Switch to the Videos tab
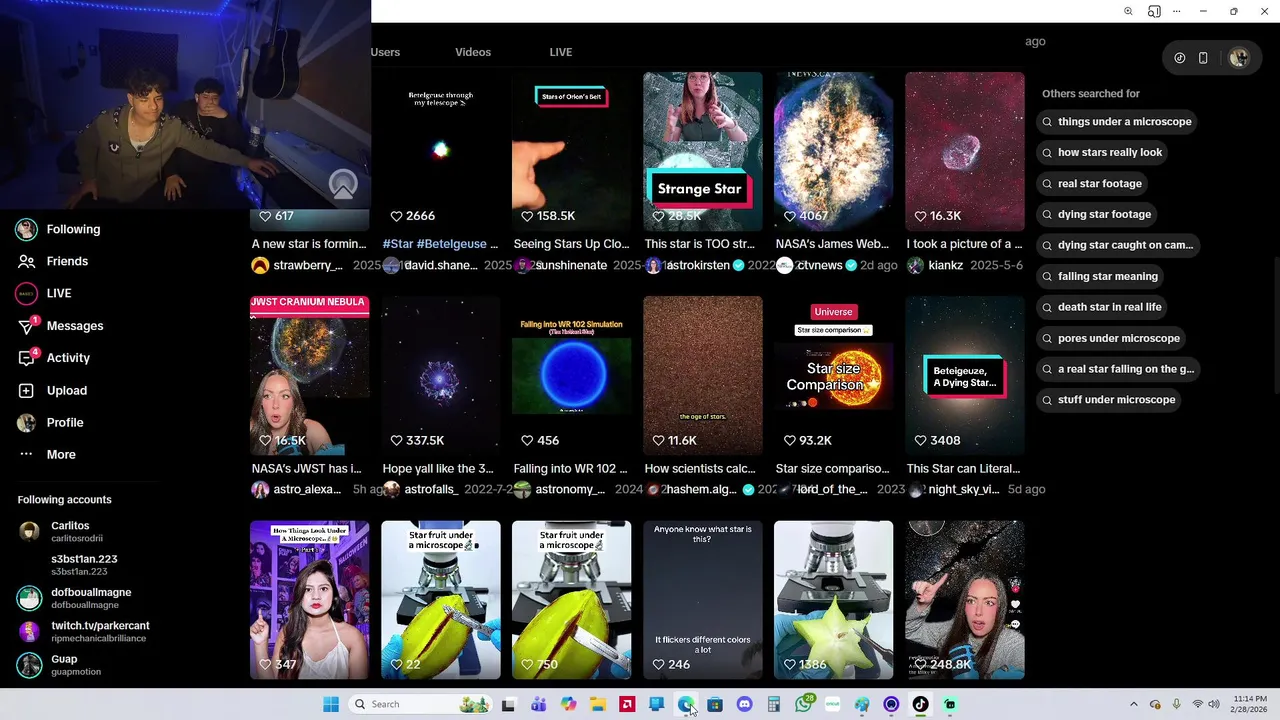 click(x=473, y=52)
